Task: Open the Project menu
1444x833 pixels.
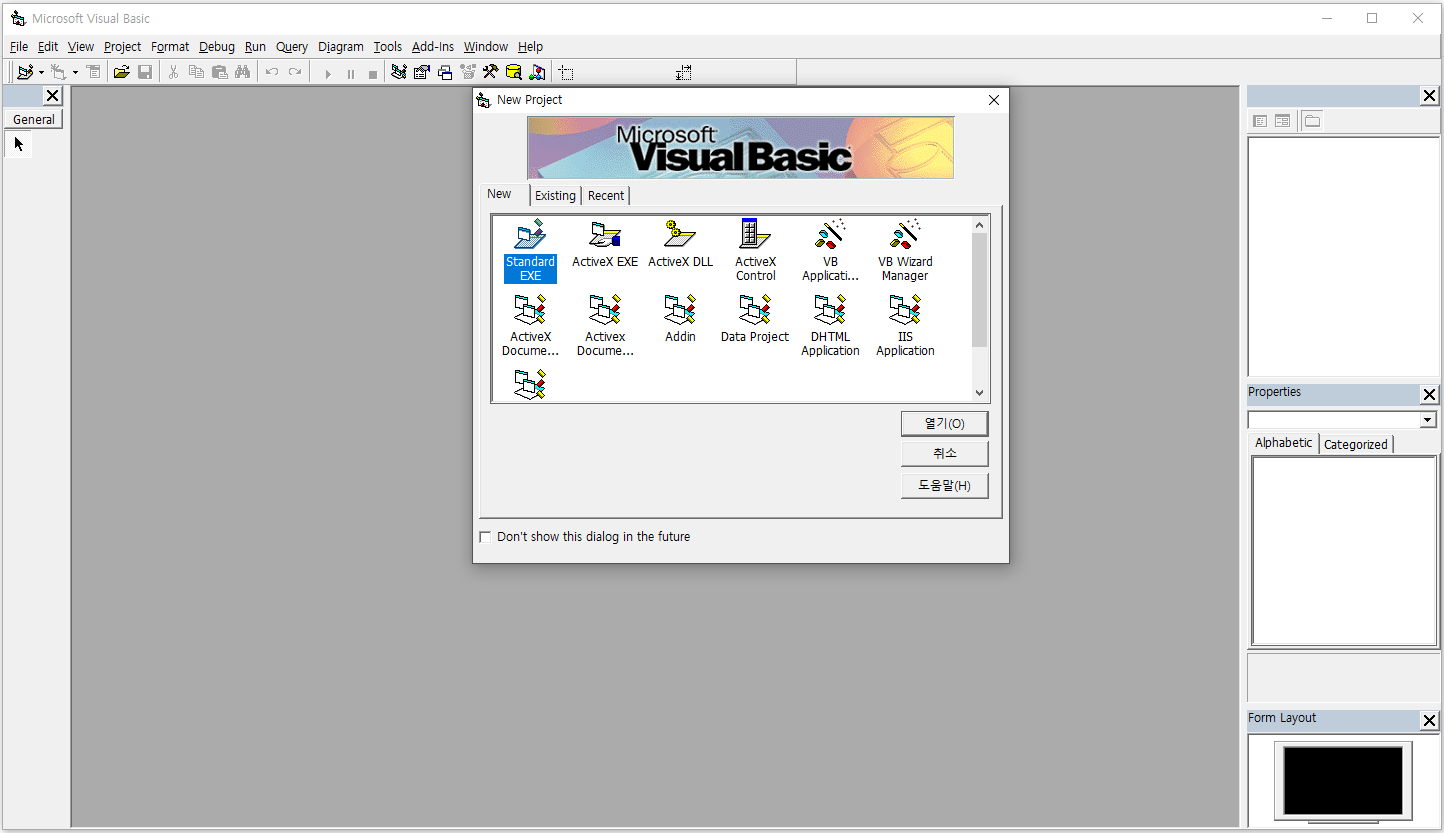Action: [122, 46]
